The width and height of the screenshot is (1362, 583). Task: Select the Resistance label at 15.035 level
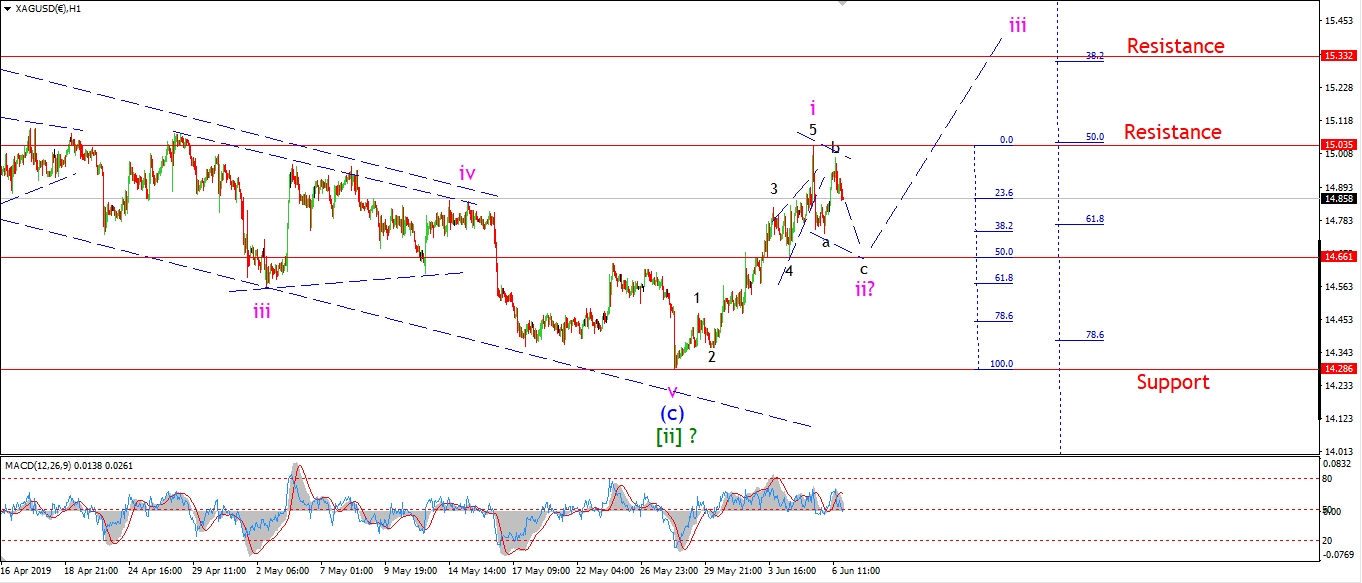click(x=1173, y=132)
